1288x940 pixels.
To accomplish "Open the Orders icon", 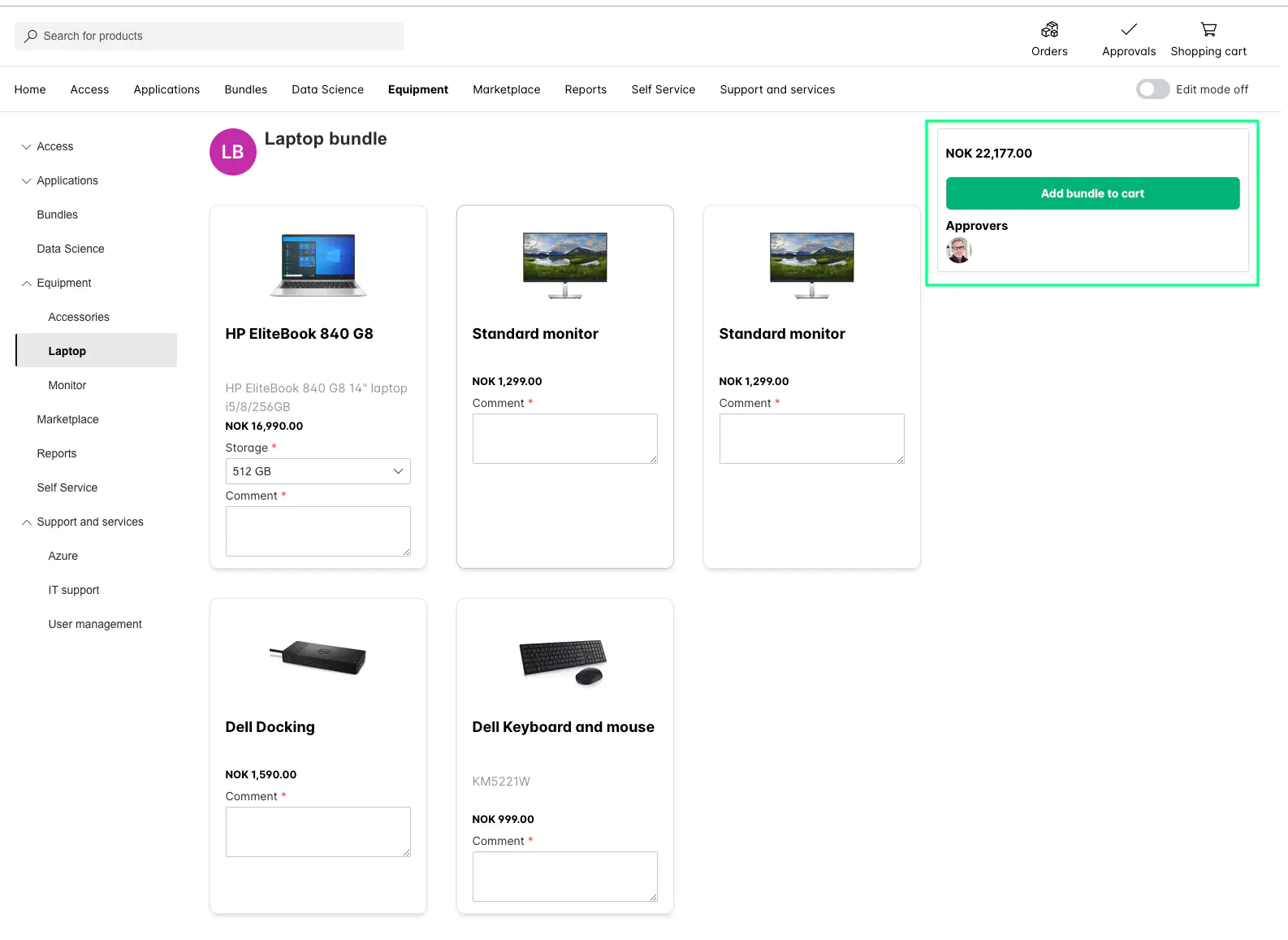I will [x=1049, y=30].
